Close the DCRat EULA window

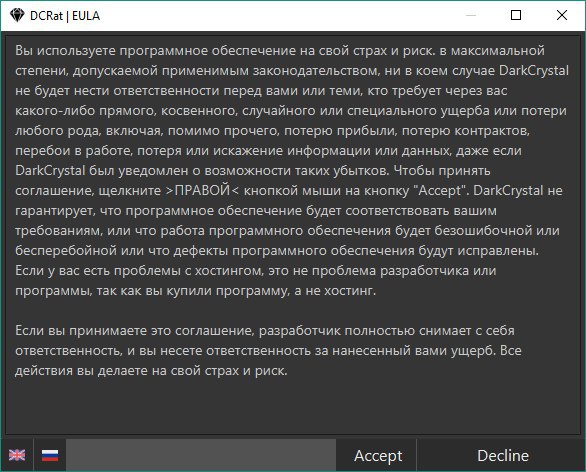point(562,15)
